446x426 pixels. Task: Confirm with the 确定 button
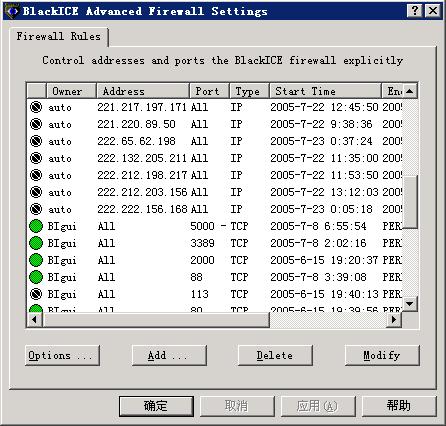click(156, 406)
